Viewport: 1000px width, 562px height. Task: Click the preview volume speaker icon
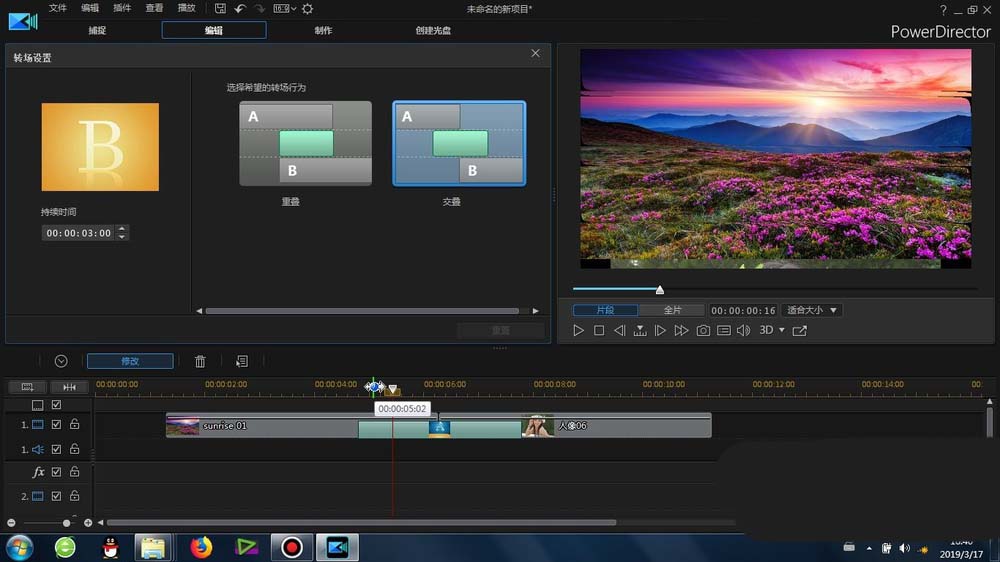(743, 331)
